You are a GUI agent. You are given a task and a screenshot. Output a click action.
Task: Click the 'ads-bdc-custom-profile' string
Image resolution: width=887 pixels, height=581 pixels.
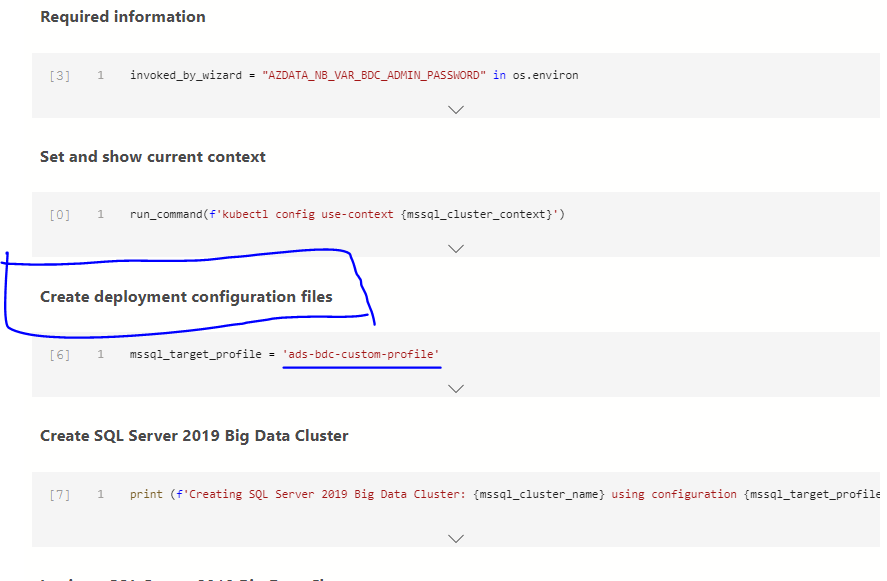pos(361,354)
